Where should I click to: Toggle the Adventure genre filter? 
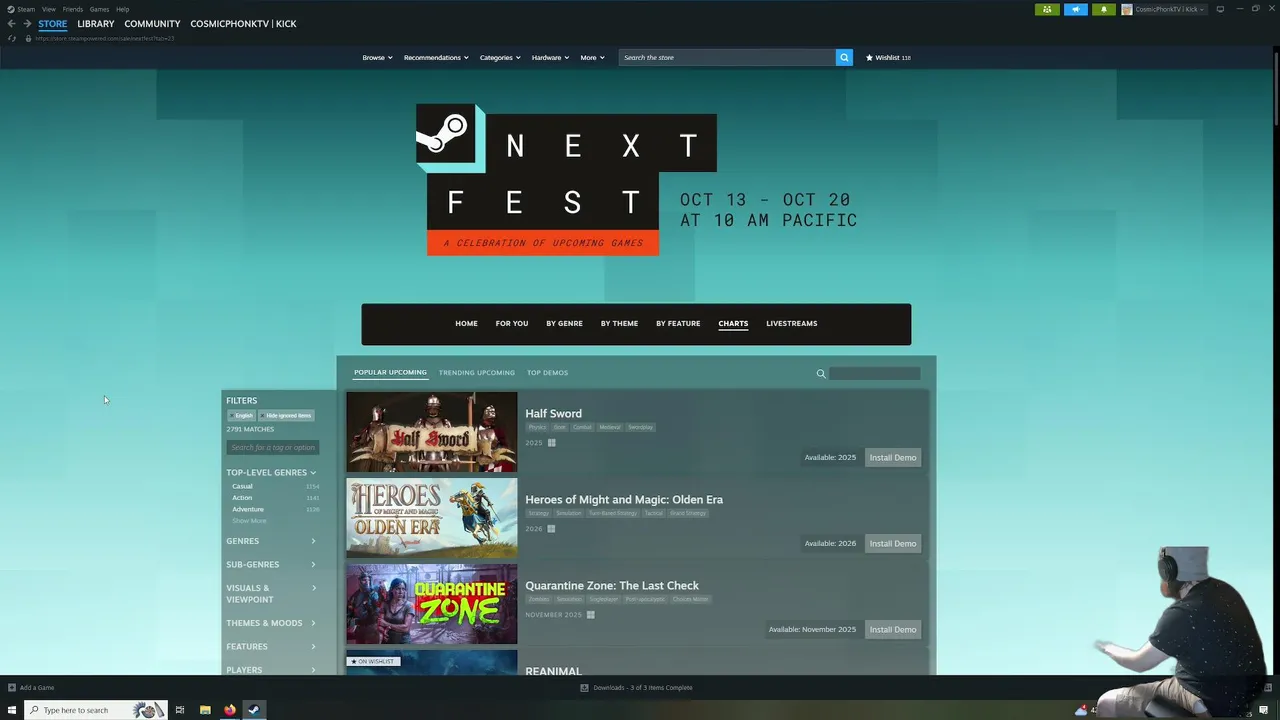point(248,509)
